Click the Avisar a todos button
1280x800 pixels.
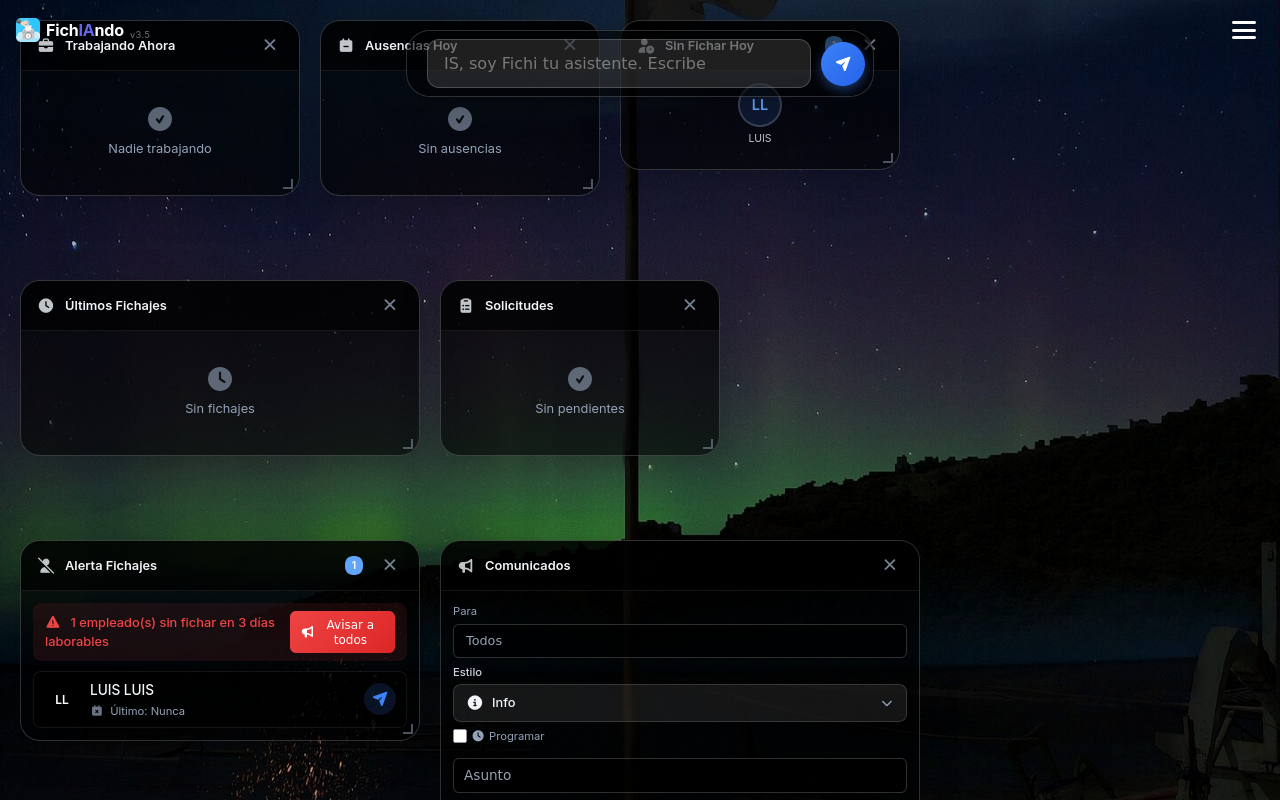pyautogui.click(x=342, y=632)
